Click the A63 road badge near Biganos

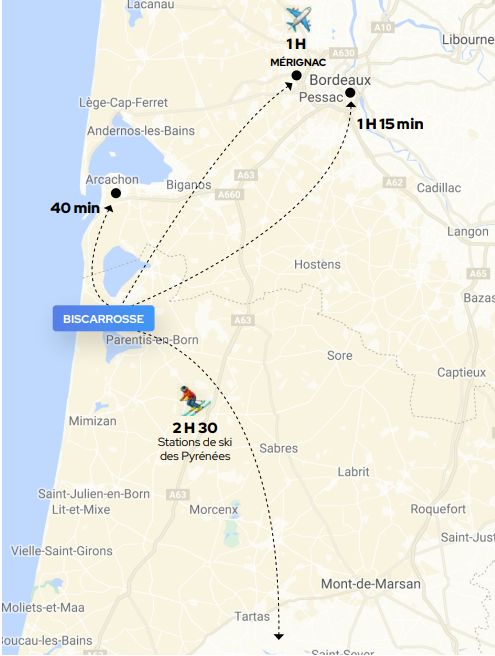pyautogui.click(x=246, y=174)
